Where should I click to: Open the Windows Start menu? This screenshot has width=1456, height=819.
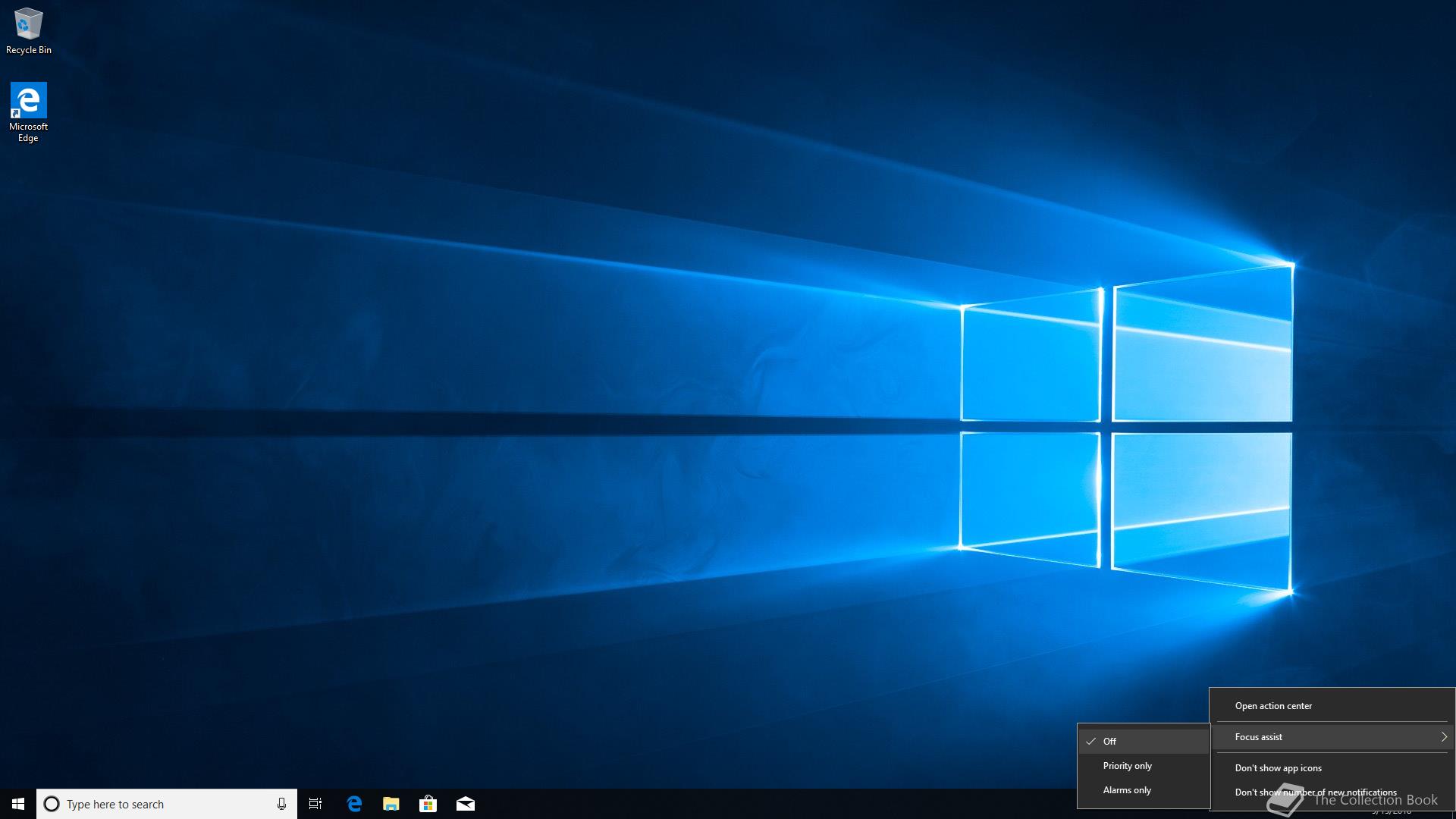point(18,804)
